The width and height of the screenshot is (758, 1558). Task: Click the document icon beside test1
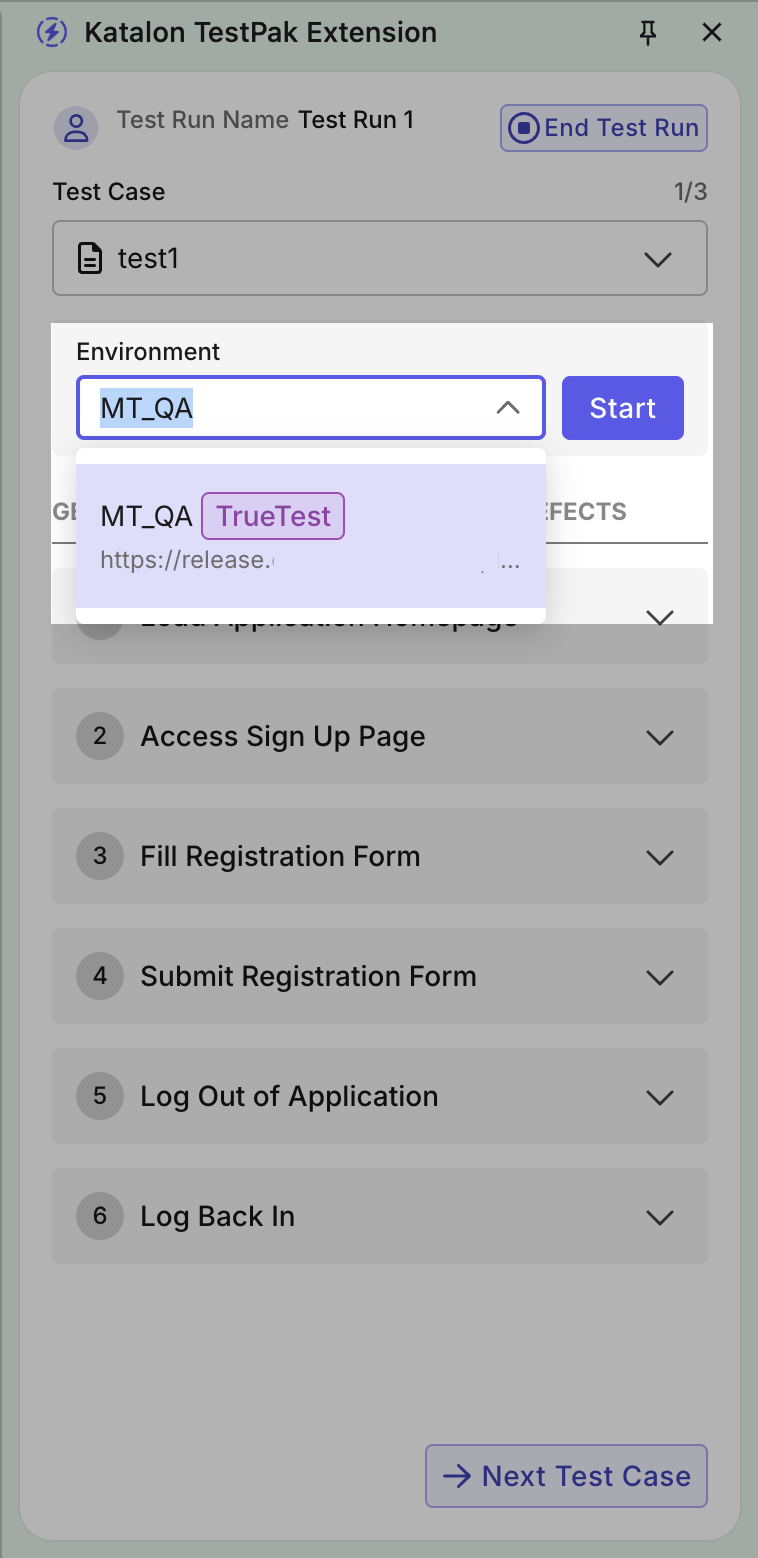pyautogui.click(x=91, y=259)
